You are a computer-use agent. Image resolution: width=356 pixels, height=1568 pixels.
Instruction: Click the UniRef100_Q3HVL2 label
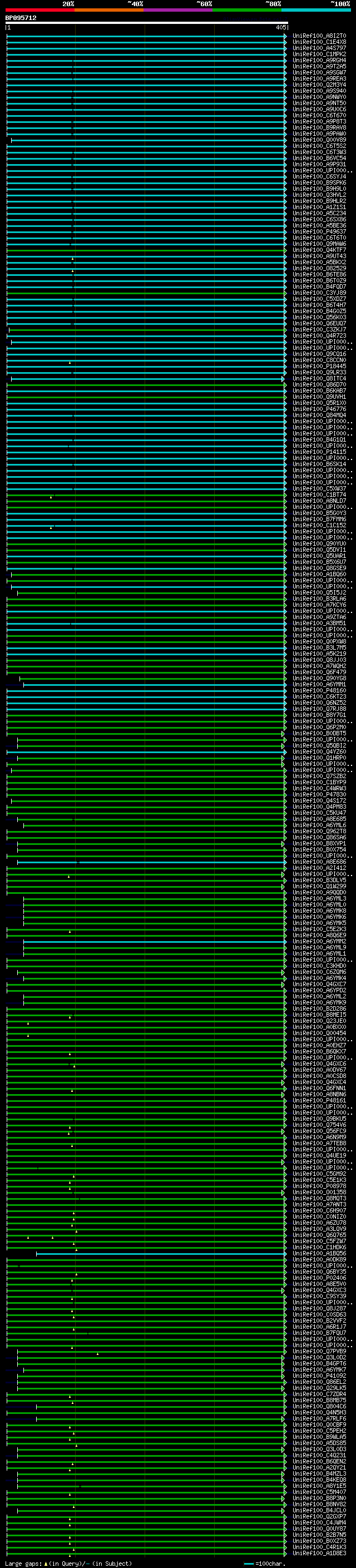319,195
